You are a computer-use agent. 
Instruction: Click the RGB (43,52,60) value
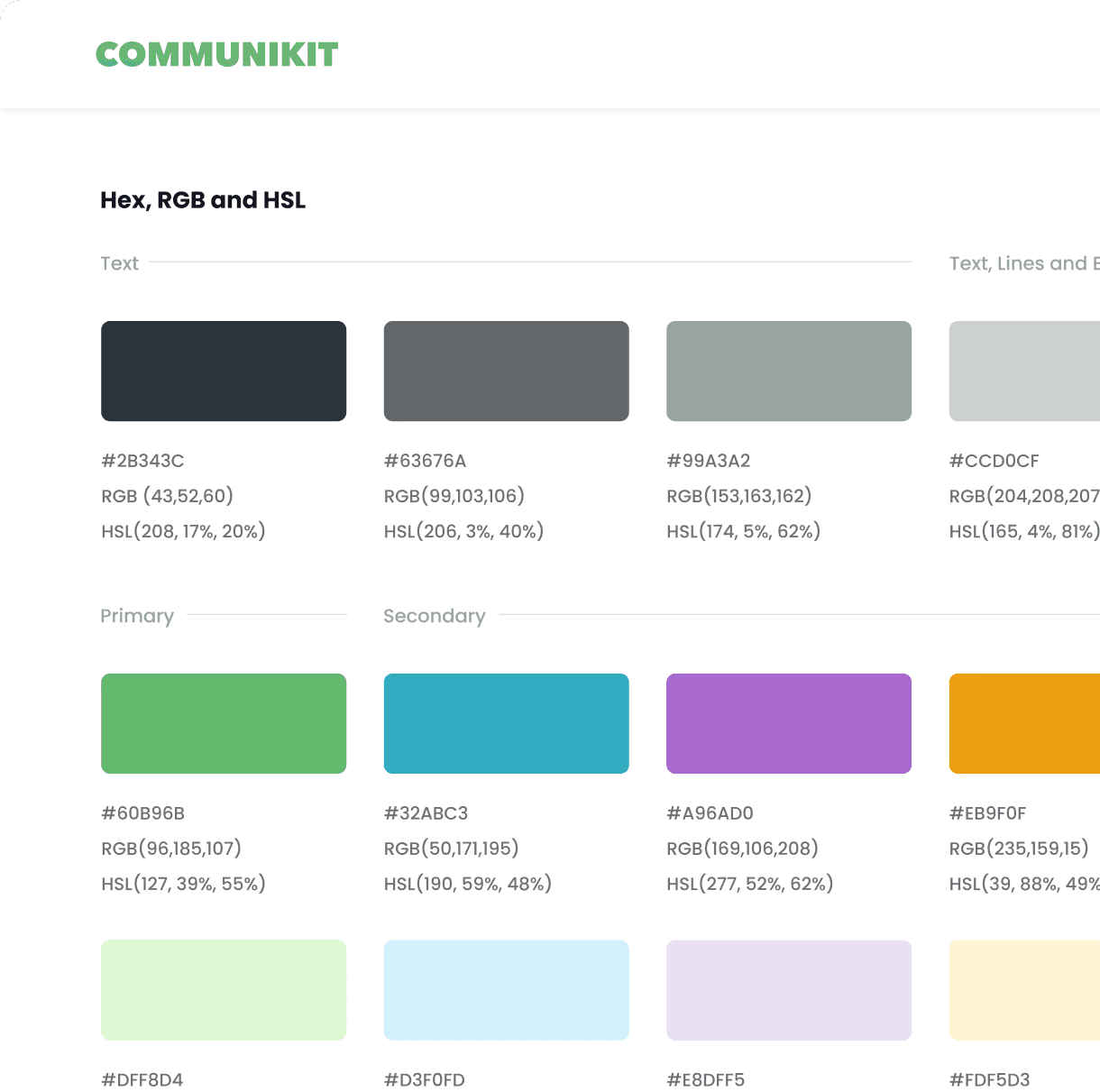tap(168, 496)
